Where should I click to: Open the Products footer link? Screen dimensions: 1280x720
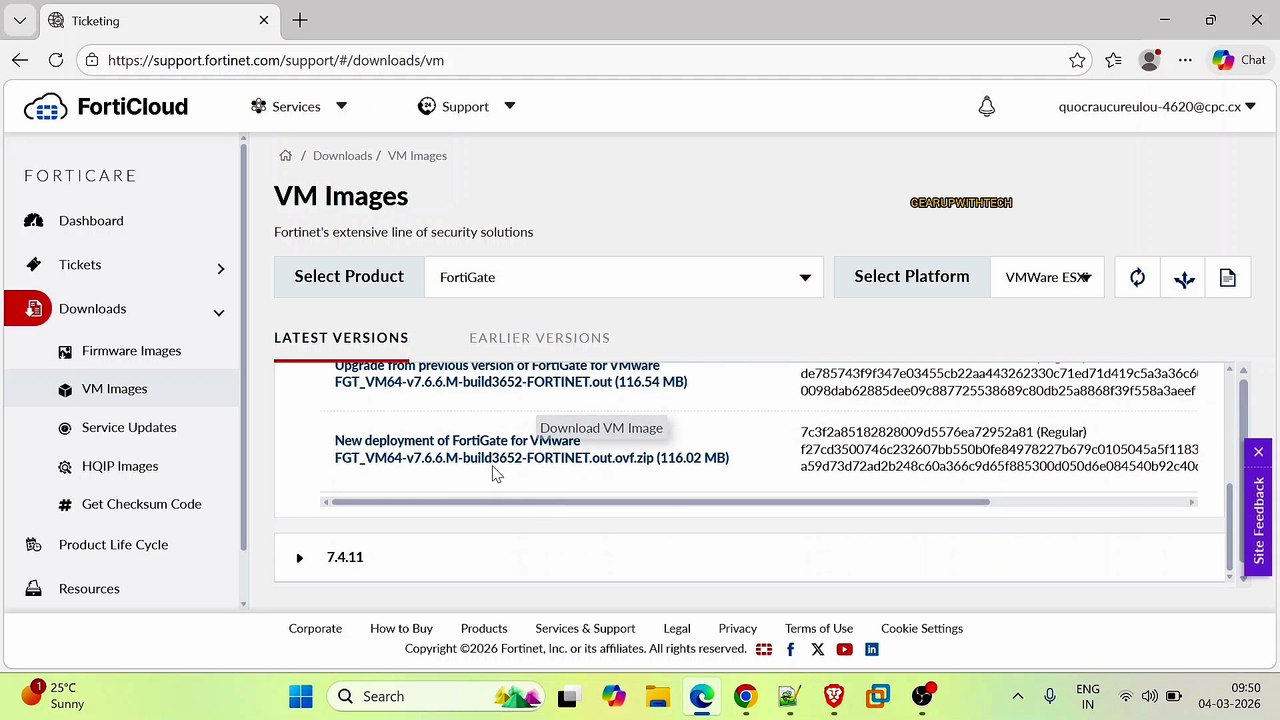pyautogui.click(x=484, y=629)
